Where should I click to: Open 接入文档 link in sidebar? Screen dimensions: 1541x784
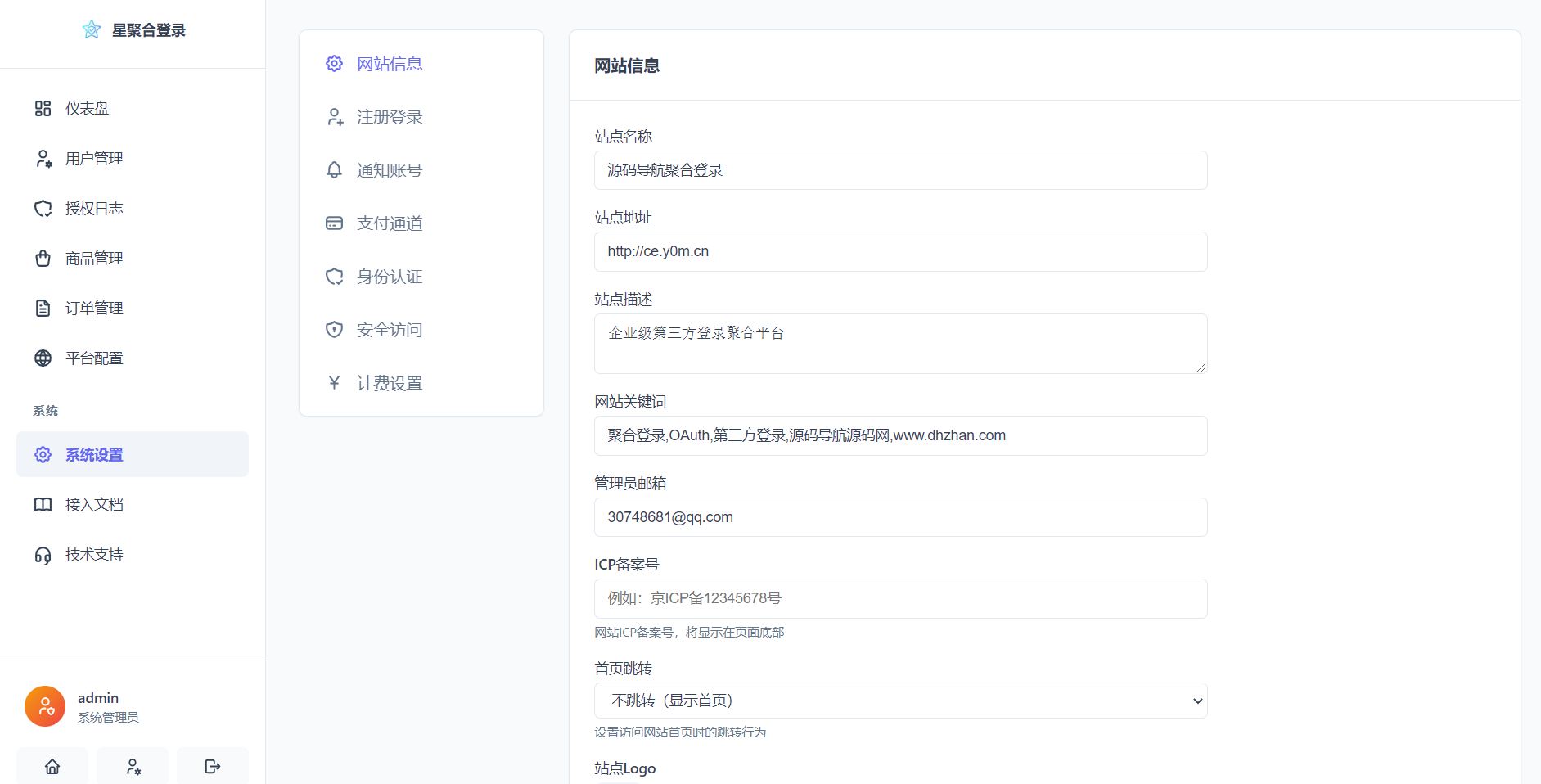tap(93, 505)
